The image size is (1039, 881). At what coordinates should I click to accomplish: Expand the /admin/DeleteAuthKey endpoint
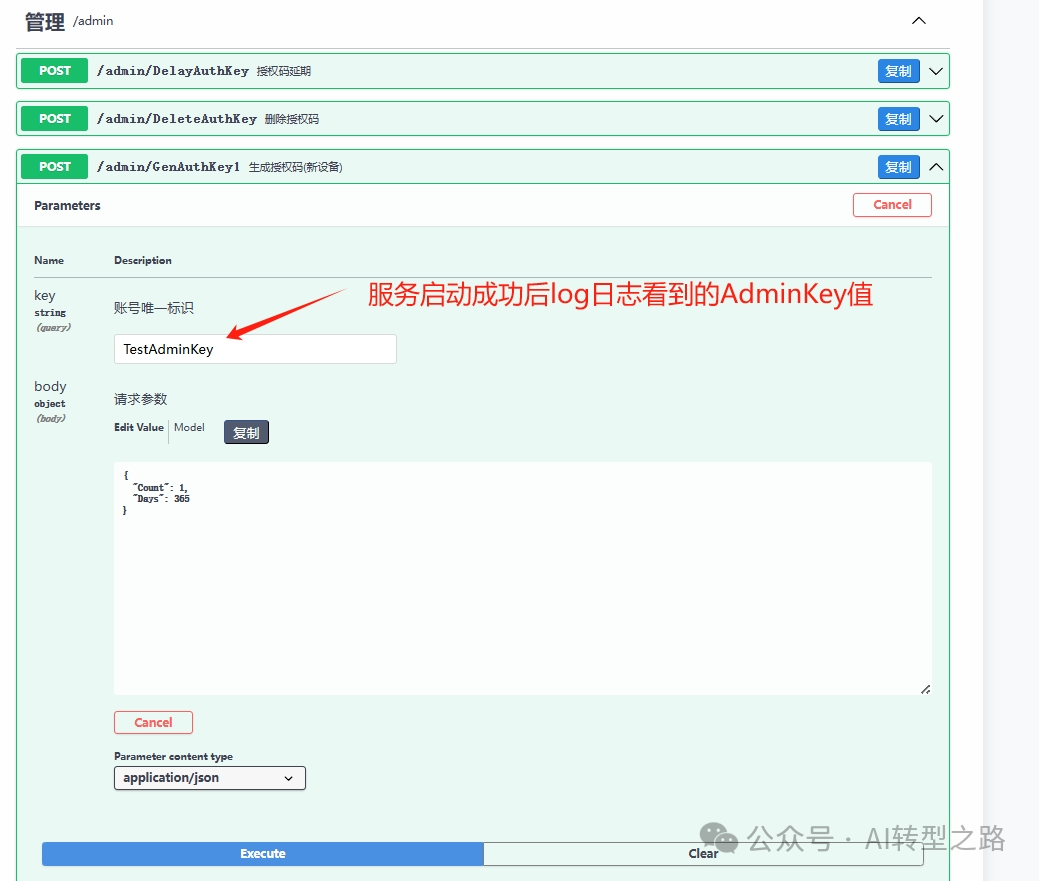tap(935, 118)
